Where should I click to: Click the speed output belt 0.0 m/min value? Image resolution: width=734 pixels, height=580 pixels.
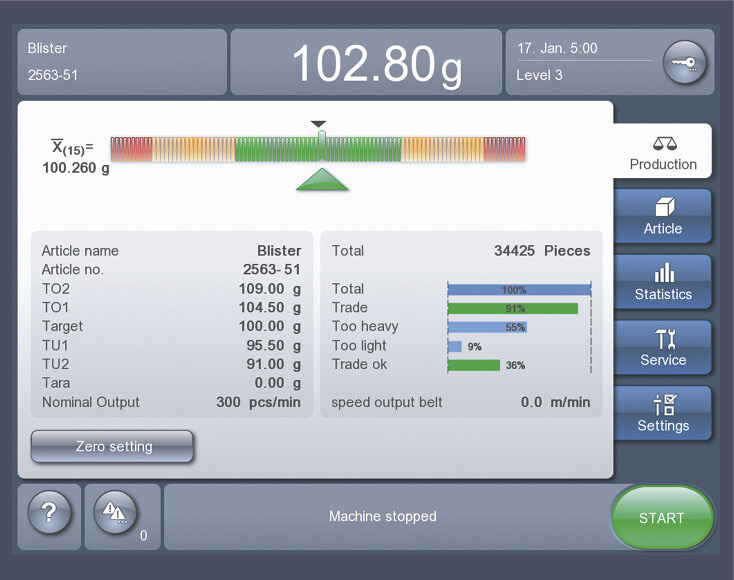pyautogui.click(x=556, y=402)
